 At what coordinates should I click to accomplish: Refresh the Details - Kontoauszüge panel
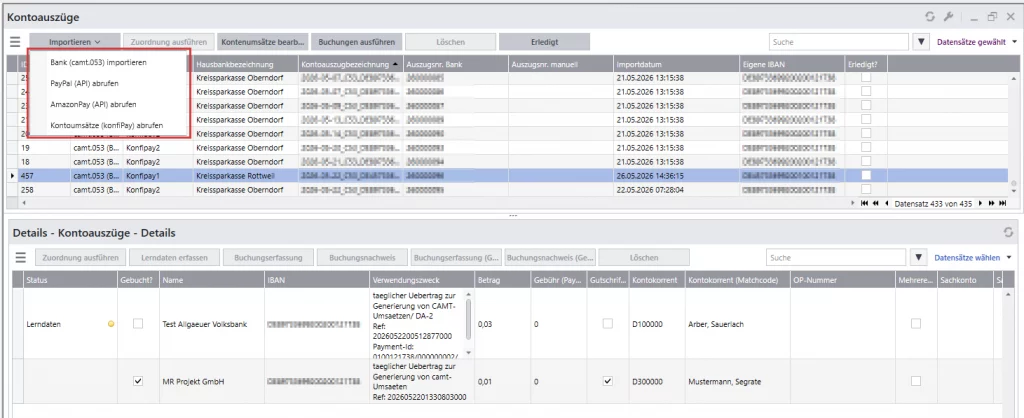pos(1008,232)
